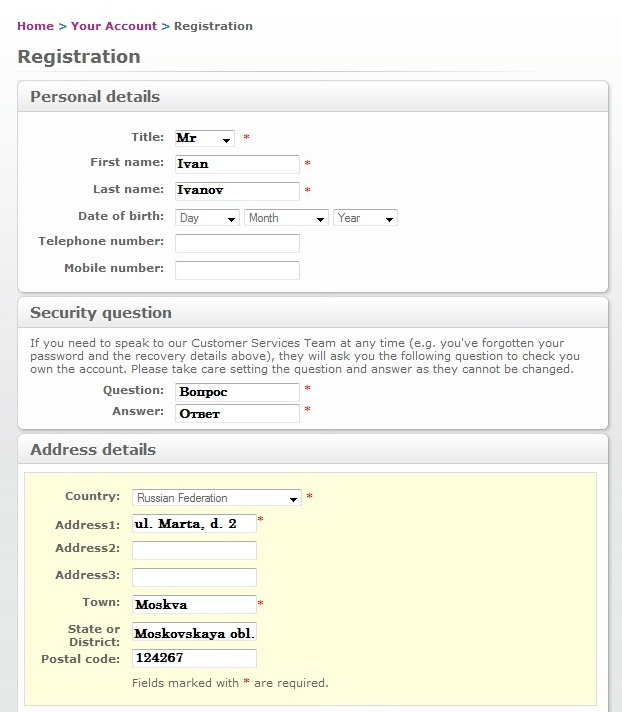Click the State or District field
This screenshot has width=622, height=712.
[x=194, y=632]
